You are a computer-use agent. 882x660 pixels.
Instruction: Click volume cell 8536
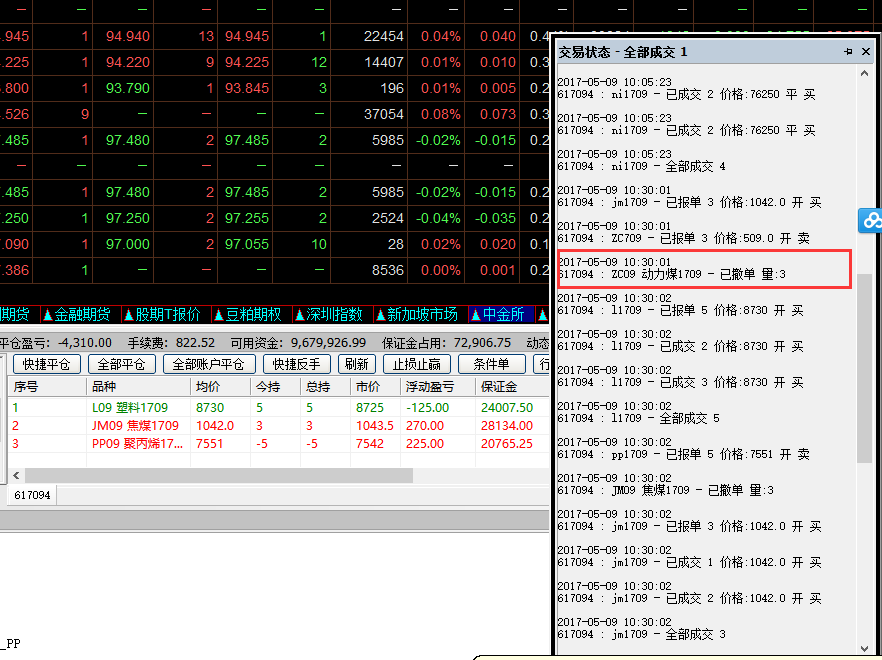click(x=388, y=270)
